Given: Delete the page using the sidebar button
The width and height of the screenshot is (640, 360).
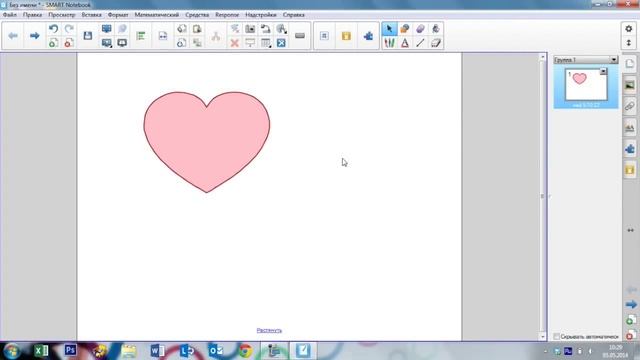Looking at the screenshot, I should point(631,335).
